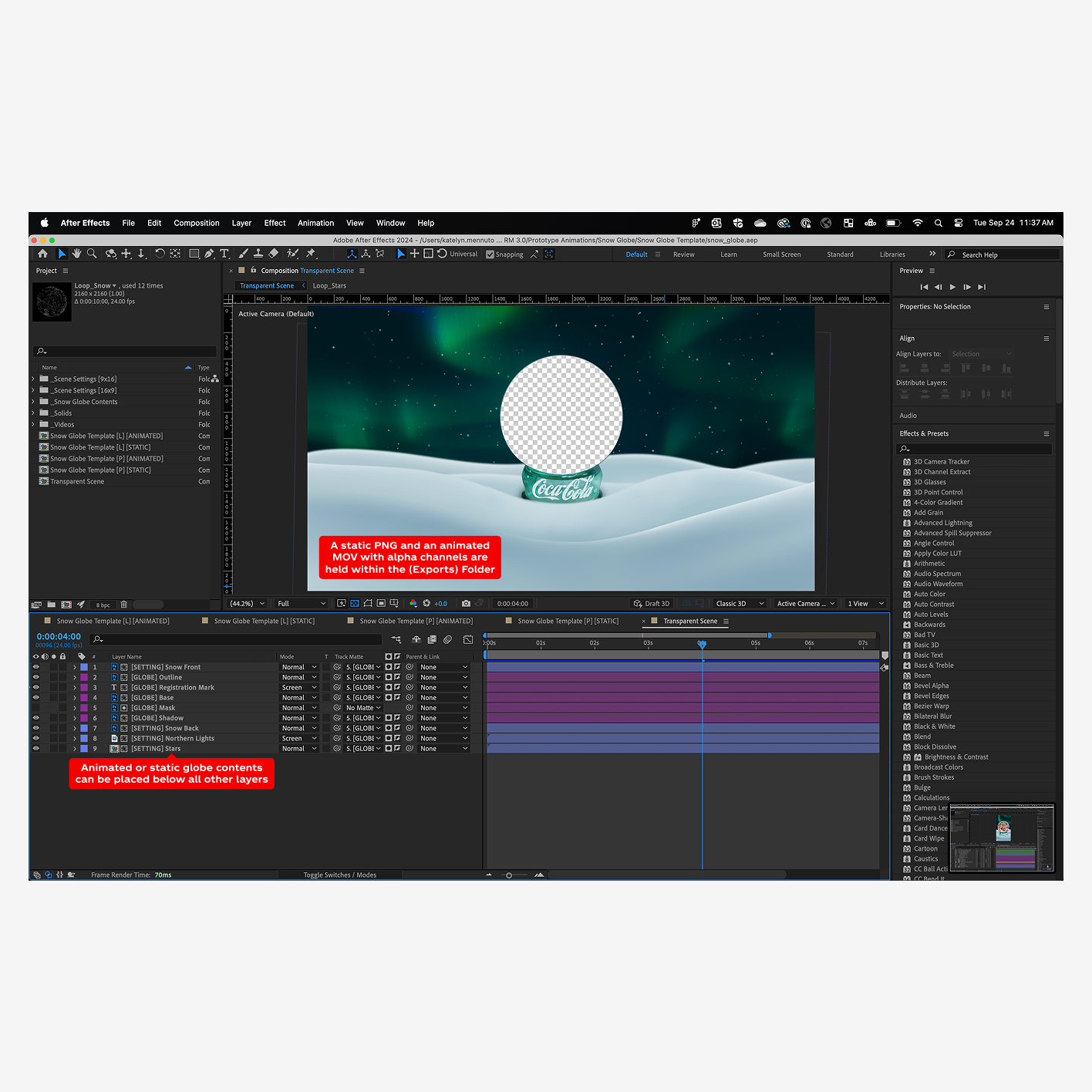The height and width of the screenshot is (1092, 1092).
Task: Click the 8 bpc color depth button
Action: pos(103,605)
